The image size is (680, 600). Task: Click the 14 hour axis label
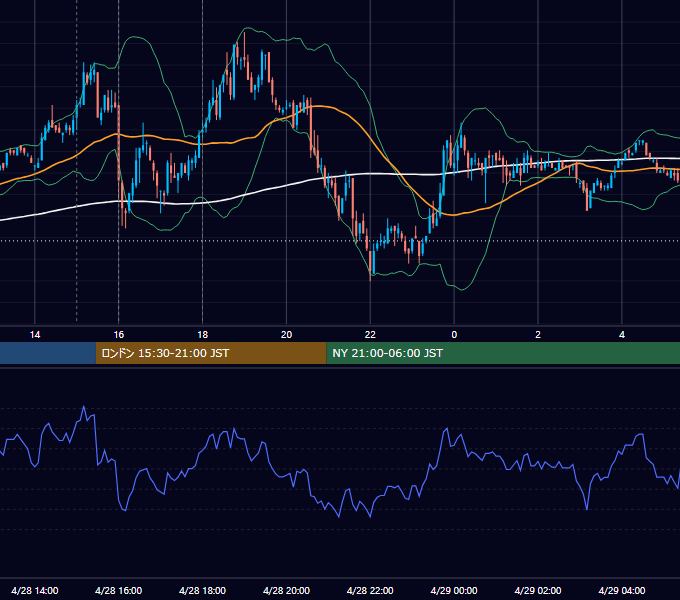tap(35, 335)
